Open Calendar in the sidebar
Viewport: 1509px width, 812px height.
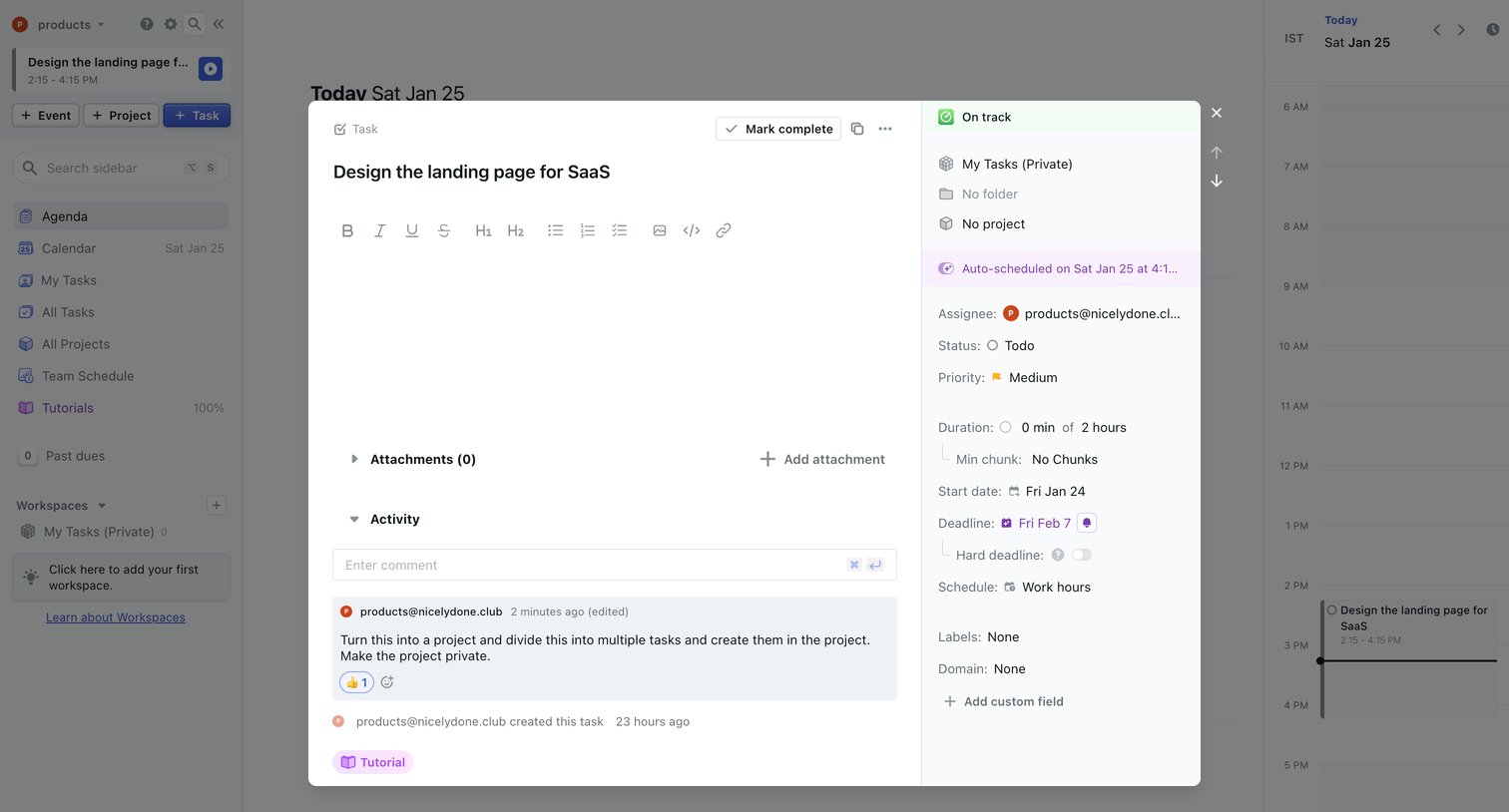pyautogui.click(x=121, y=248)
